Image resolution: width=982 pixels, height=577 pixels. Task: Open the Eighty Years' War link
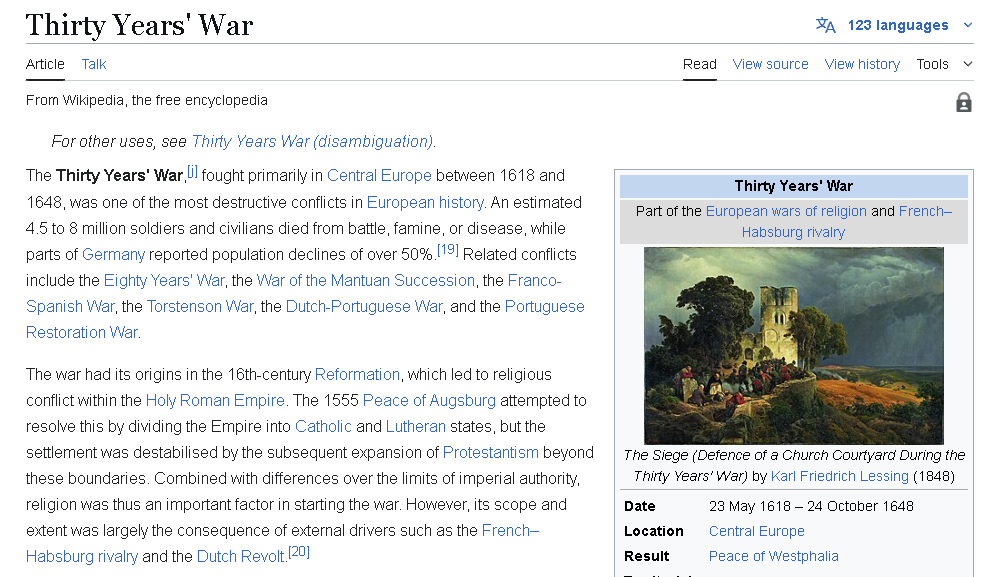tap(163, 280)
